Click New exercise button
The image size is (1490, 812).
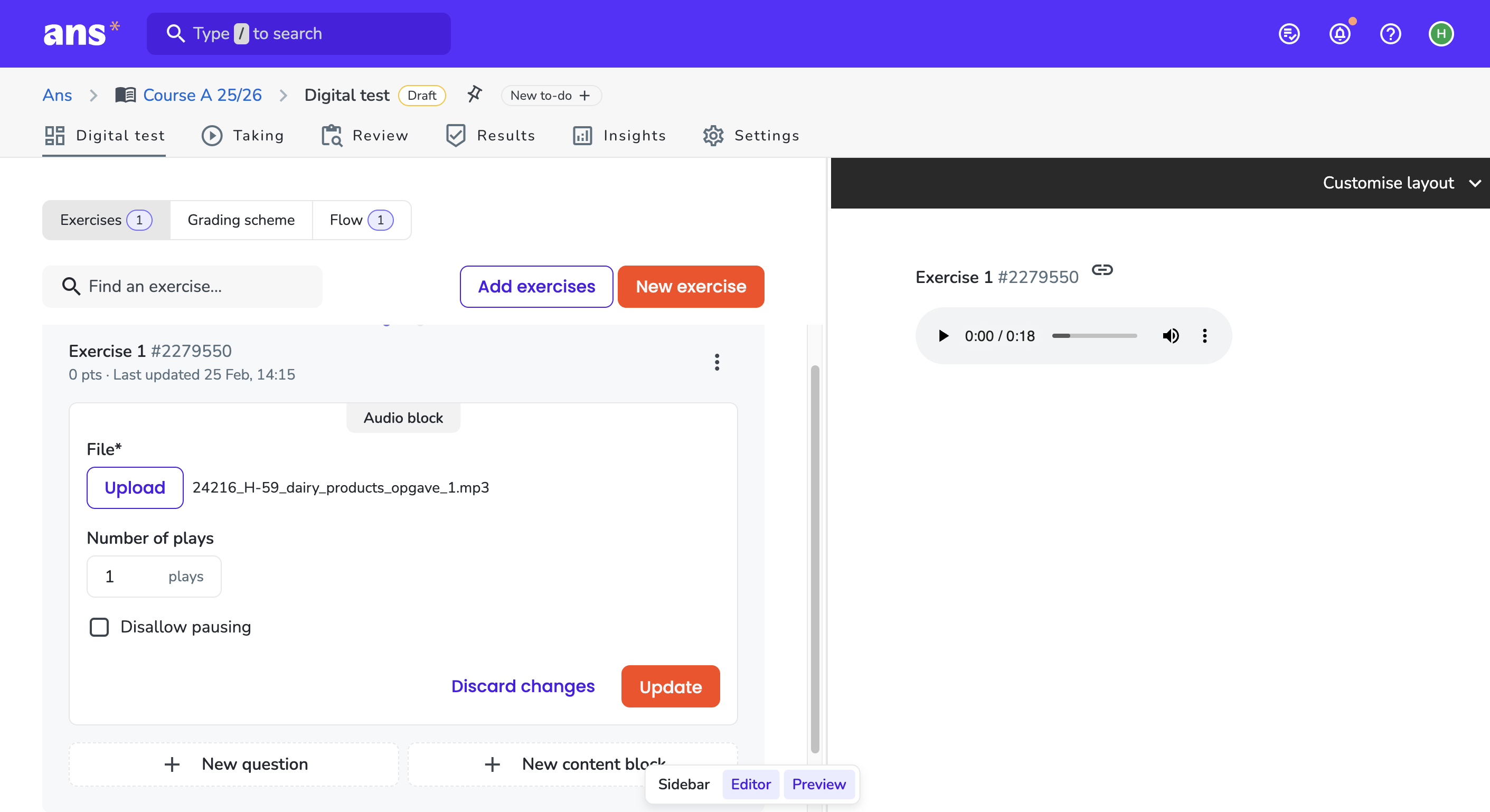click(x=691, y=286)
